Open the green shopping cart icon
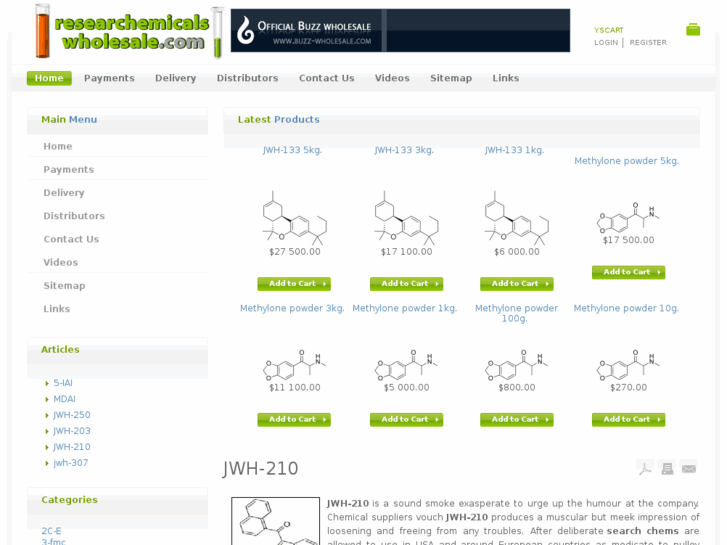The image size is (727, 545). pyautogui.click(x=693, y=30)
